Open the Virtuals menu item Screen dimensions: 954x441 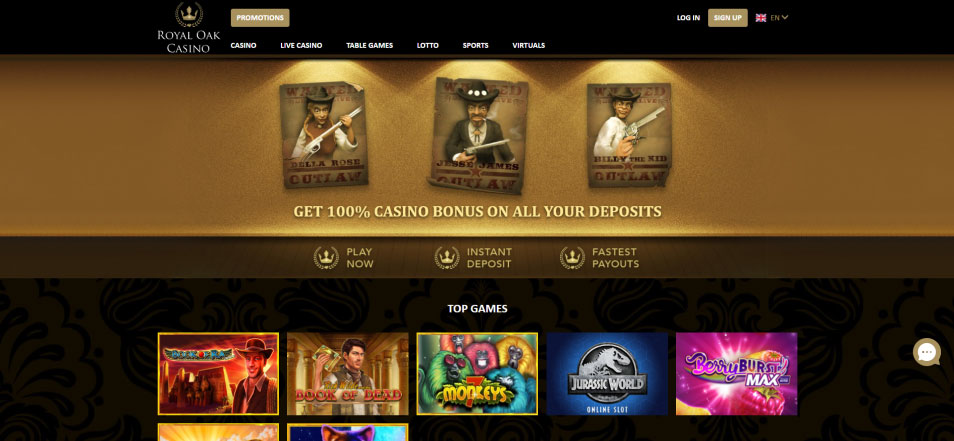pyautogui.click(x=529, y=46)
